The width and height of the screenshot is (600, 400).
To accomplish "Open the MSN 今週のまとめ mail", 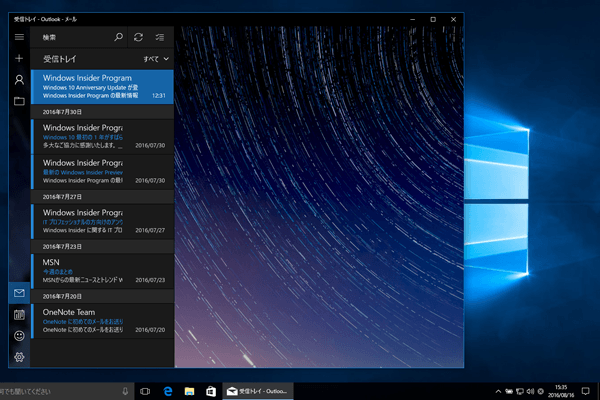I will pos(103,271).
